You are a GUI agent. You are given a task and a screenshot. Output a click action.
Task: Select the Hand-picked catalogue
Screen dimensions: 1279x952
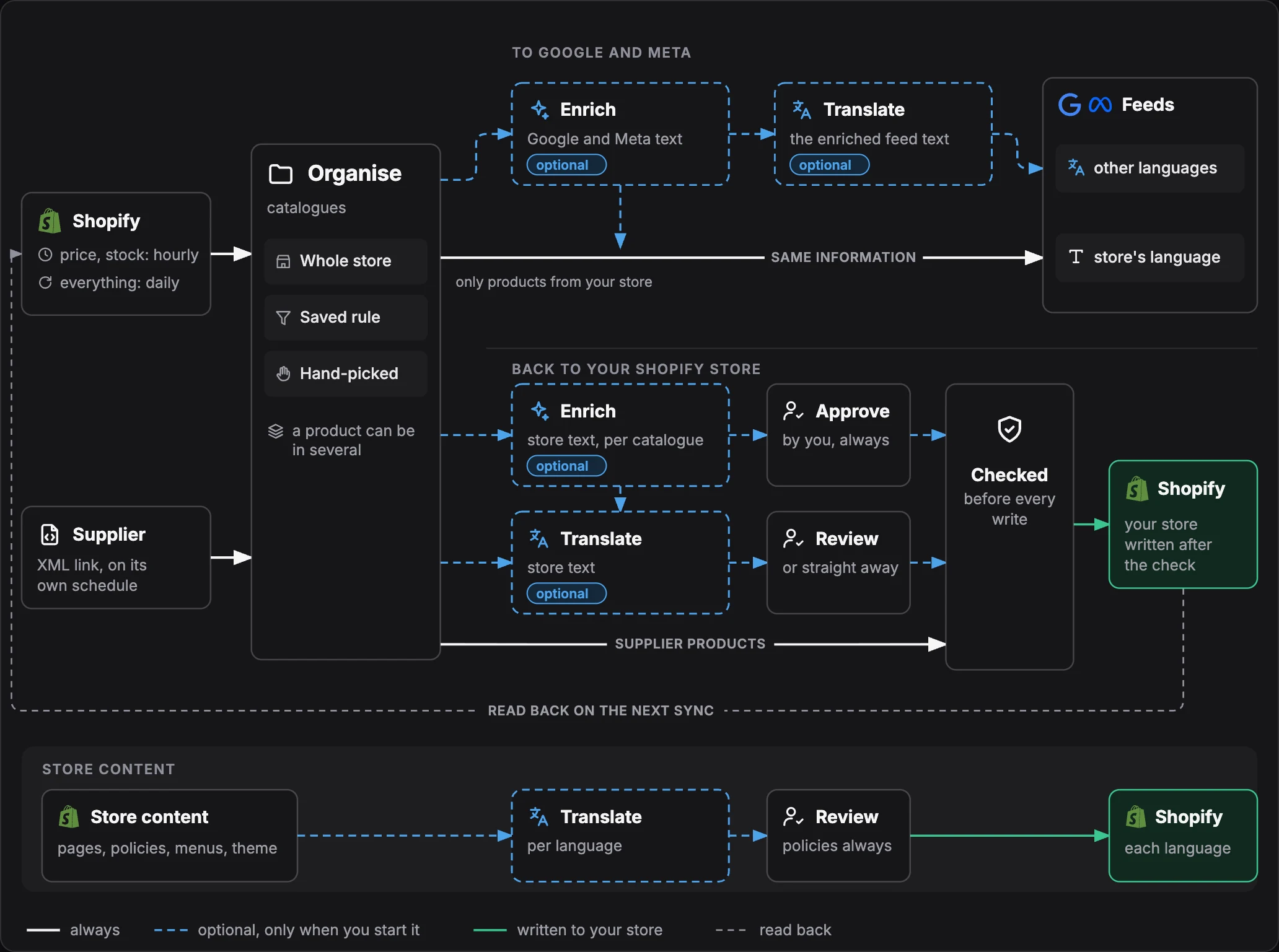coord(346,374)
